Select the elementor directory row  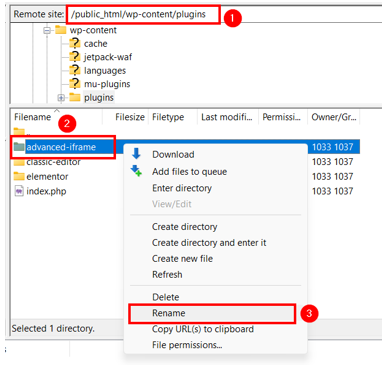(x=186, y=177)
